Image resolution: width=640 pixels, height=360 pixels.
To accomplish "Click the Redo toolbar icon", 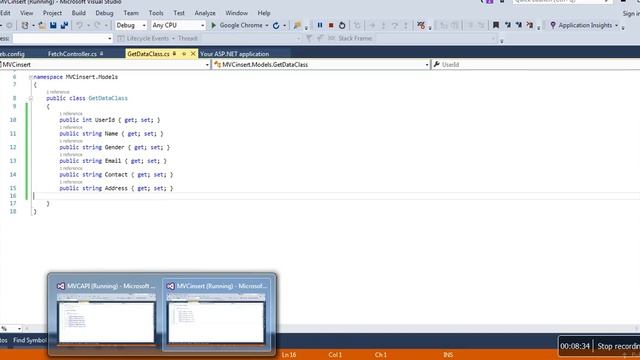I will click(x=97, y=25).
